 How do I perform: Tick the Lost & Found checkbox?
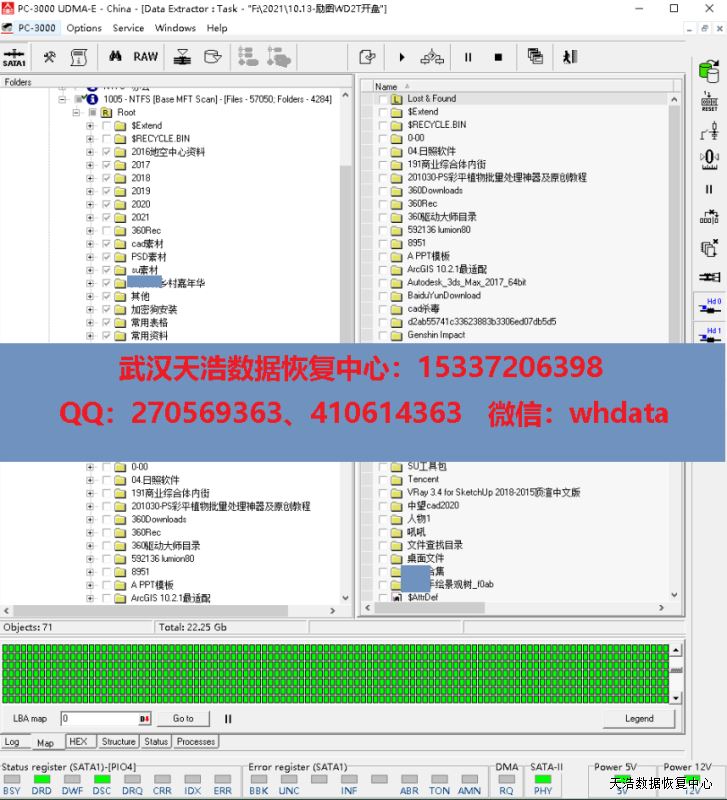(382, 99)
